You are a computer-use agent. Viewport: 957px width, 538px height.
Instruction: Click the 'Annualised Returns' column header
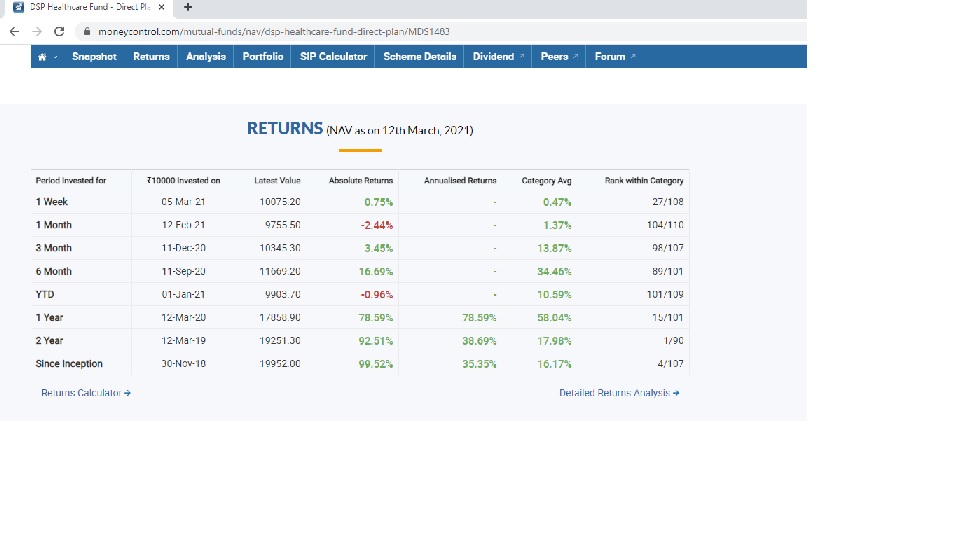tap(460, 181)
